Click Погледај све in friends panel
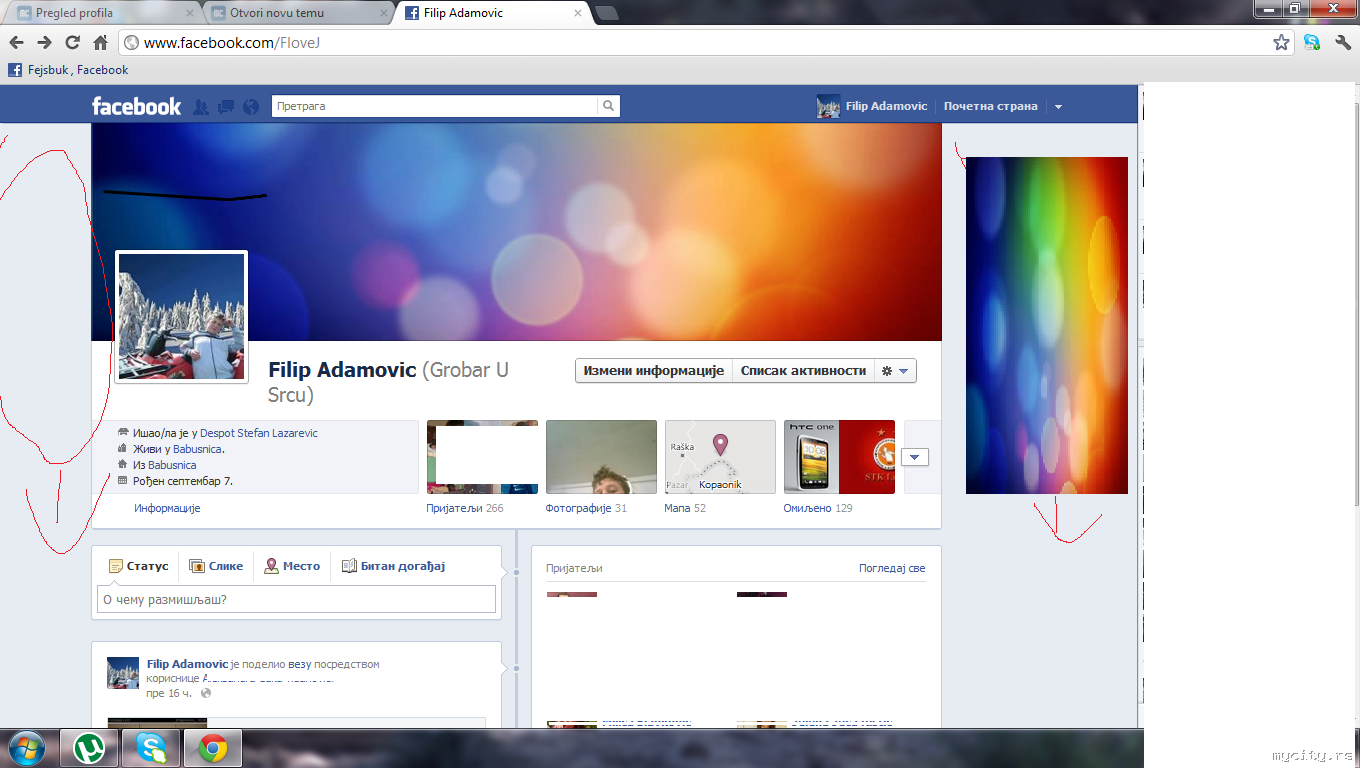Image resolution: width=1360 pixels, height=768 pixels. coord(892,568)
